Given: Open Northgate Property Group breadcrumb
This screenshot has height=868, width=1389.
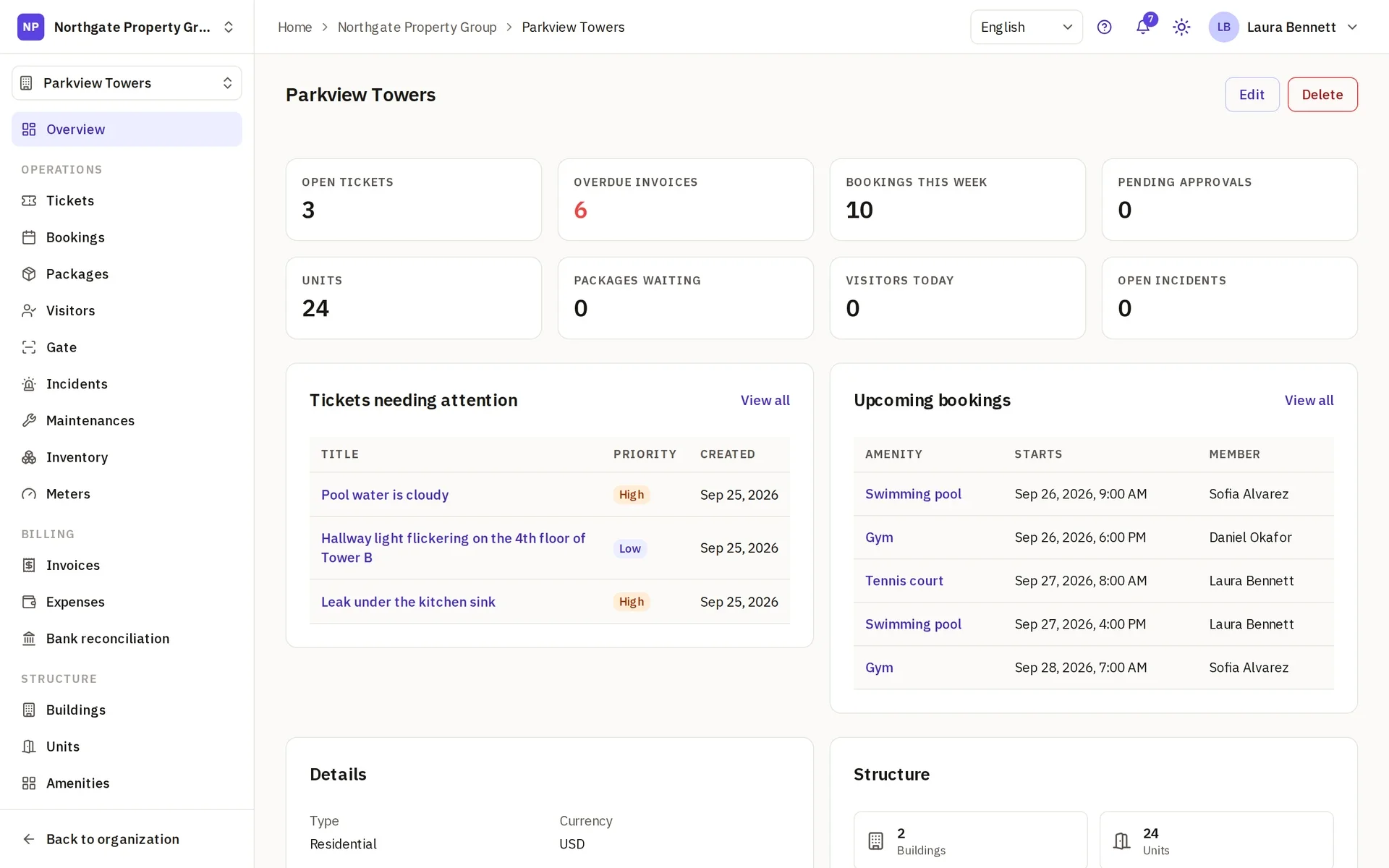Looking at the screenshot, I should click(417, 27).
